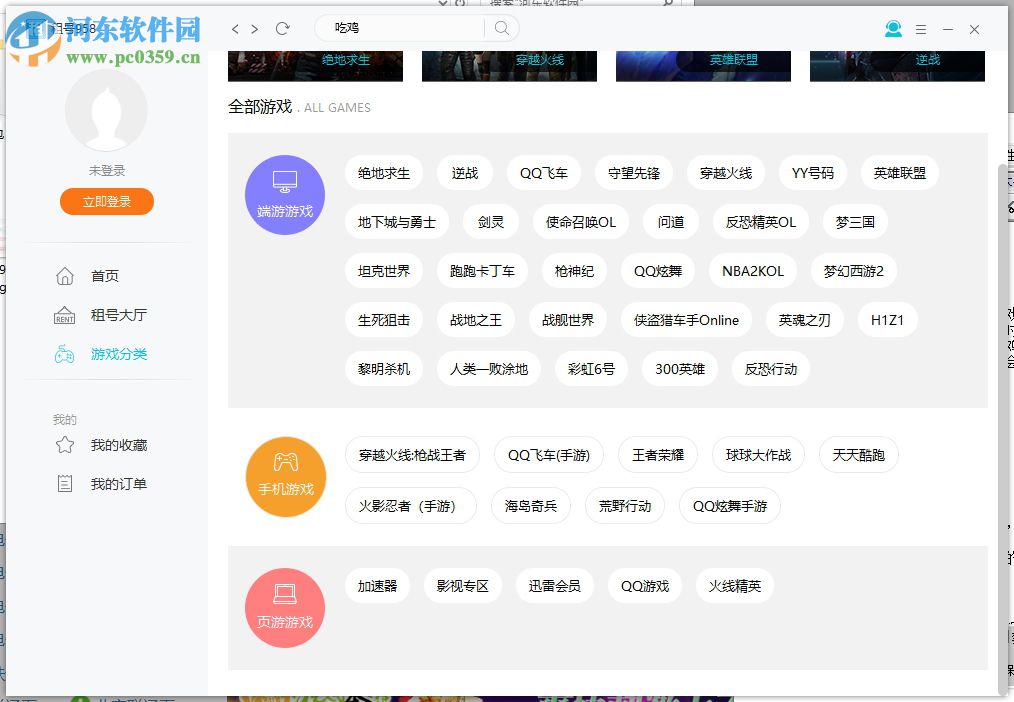Screen dimensions: 1014x702
Task: Select 首页 in the sidebar
Action: [104, 276]
